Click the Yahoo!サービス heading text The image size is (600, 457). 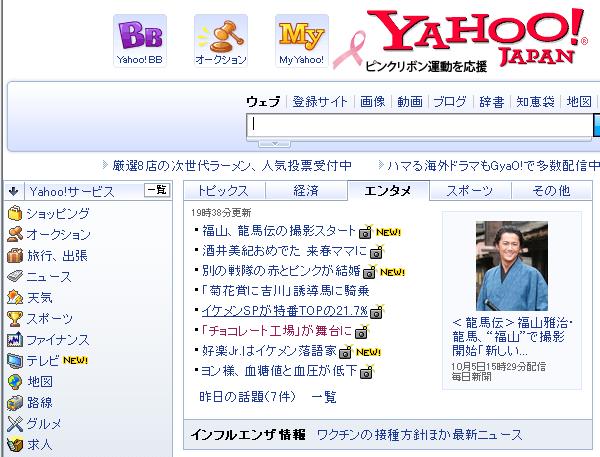tap(72, 191)
